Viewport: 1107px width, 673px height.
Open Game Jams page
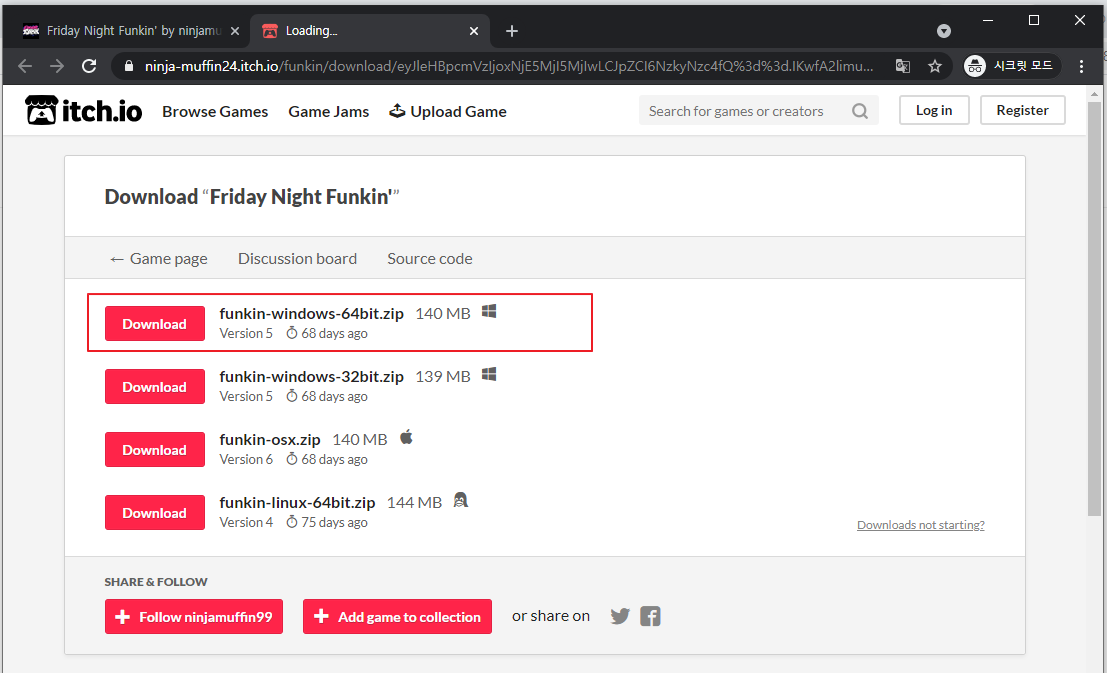(328, 112)
